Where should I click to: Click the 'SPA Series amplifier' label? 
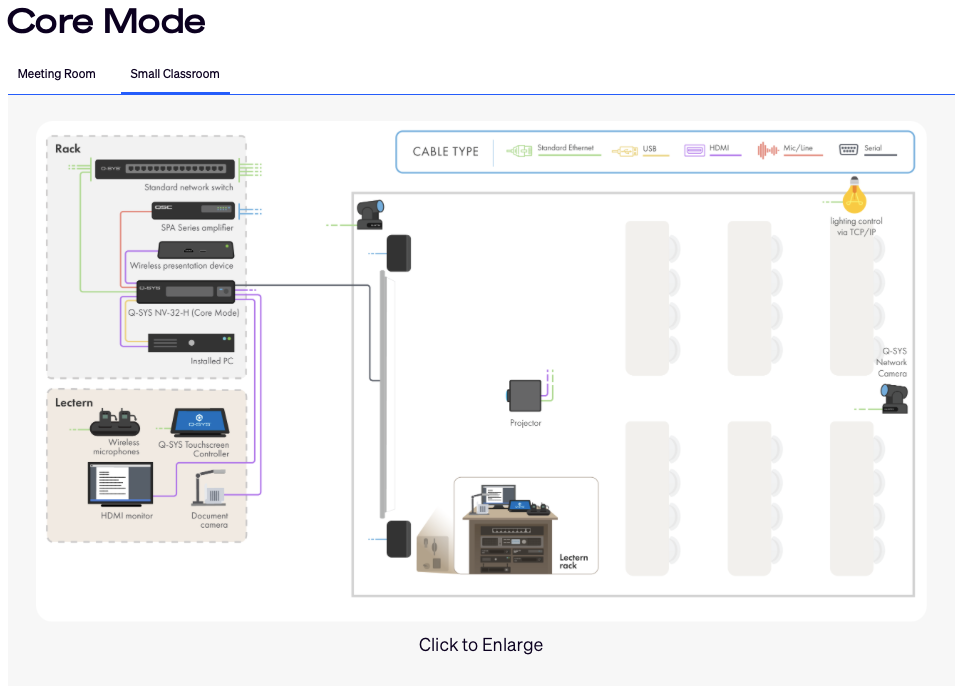click(197, 228)
